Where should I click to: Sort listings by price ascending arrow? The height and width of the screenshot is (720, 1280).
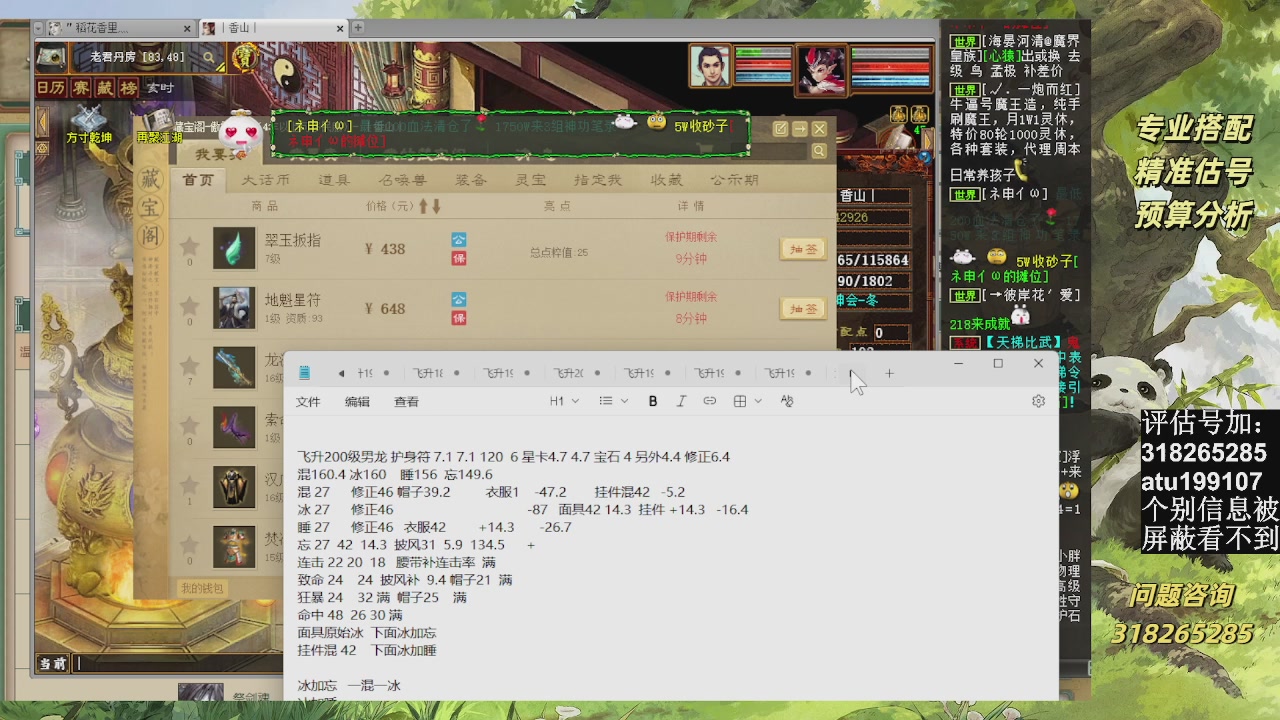[423, 206]
